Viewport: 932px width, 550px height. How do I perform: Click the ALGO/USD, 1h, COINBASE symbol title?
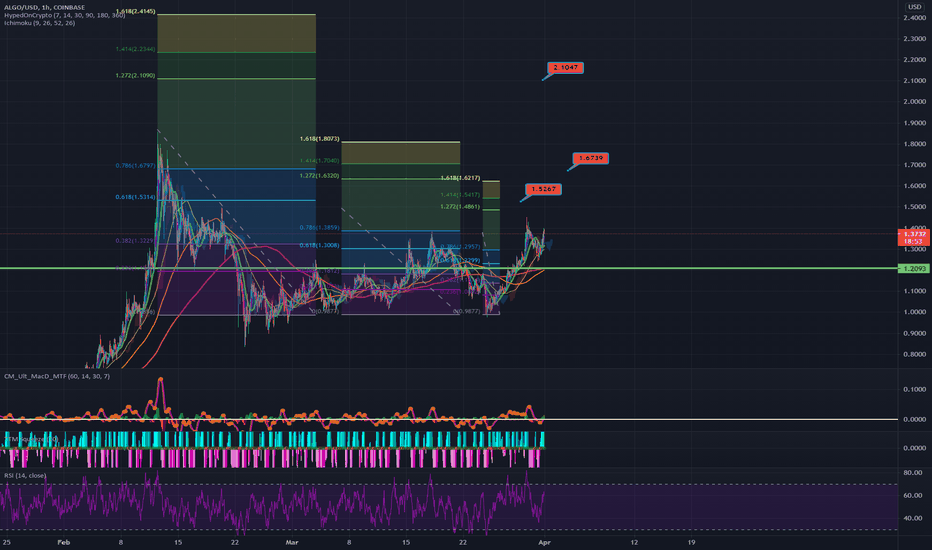(45, 7)
